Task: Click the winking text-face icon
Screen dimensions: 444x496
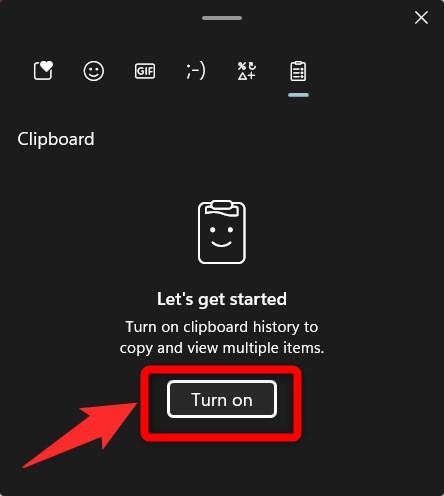Action: point(196,71)
